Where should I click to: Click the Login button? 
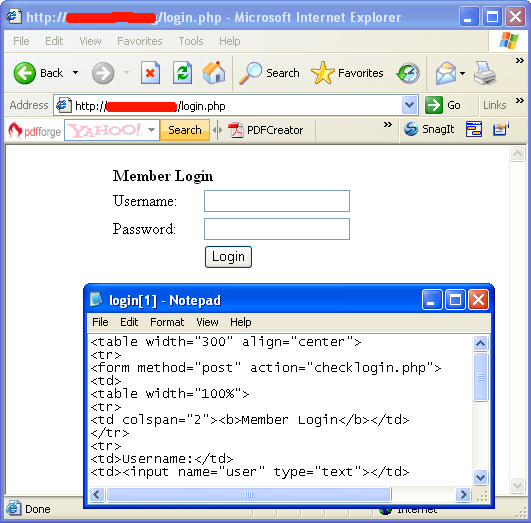click(228, 257)
